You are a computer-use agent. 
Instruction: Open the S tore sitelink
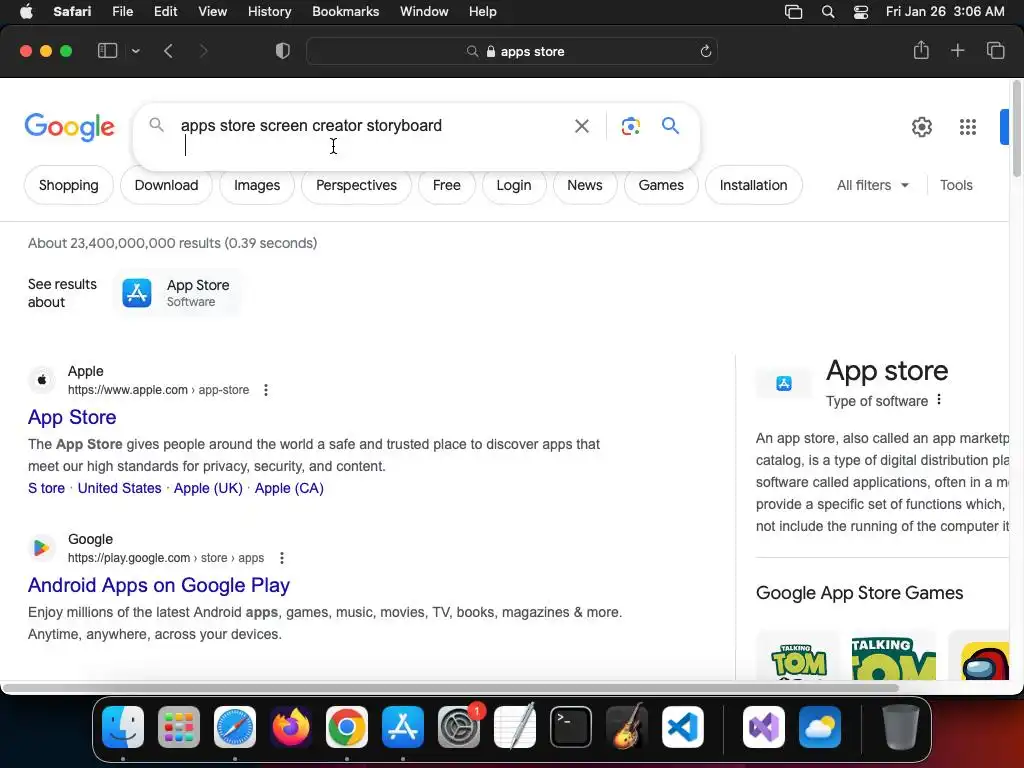click(x=46, y=488)
